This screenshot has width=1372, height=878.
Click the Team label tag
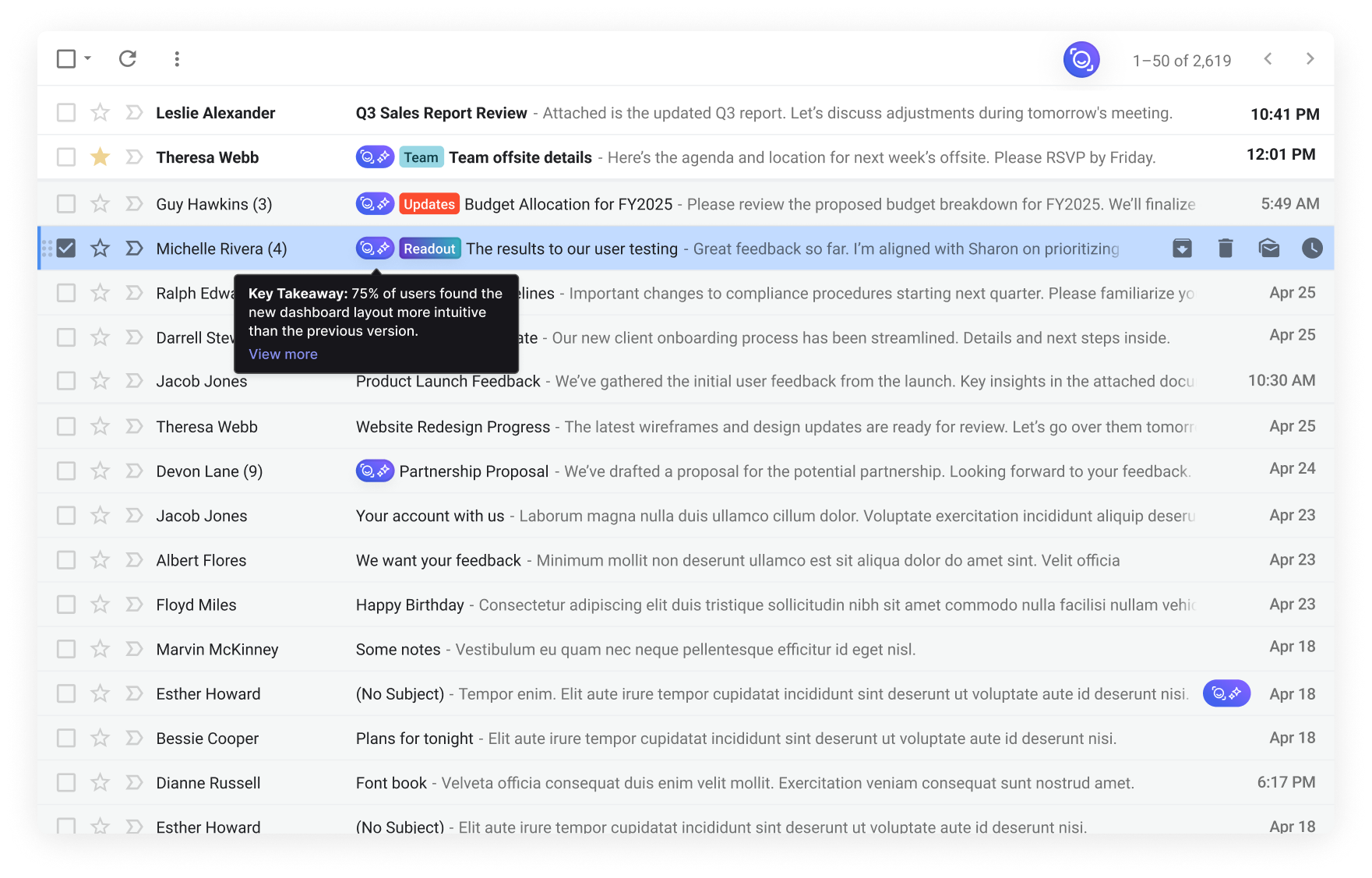[421, 157]
